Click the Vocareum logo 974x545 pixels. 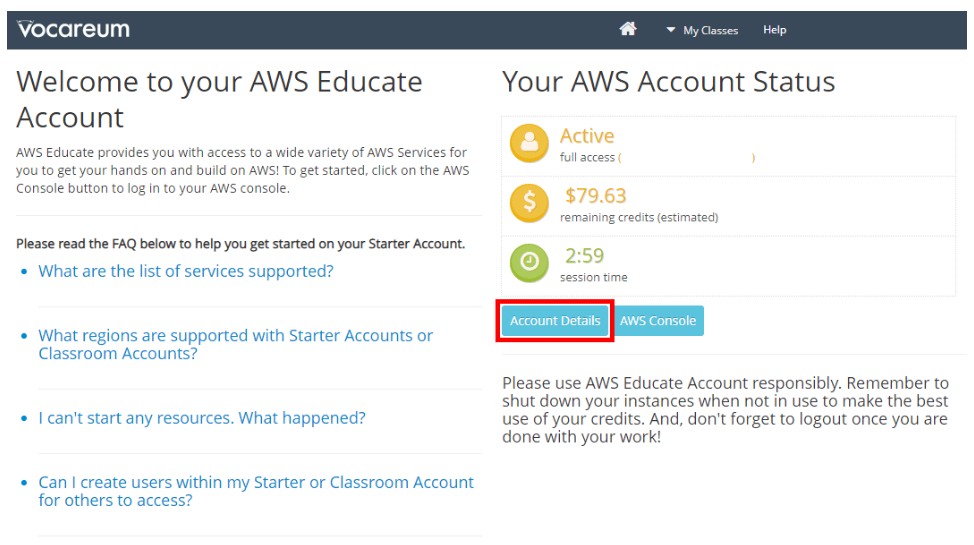pos(73,29)
